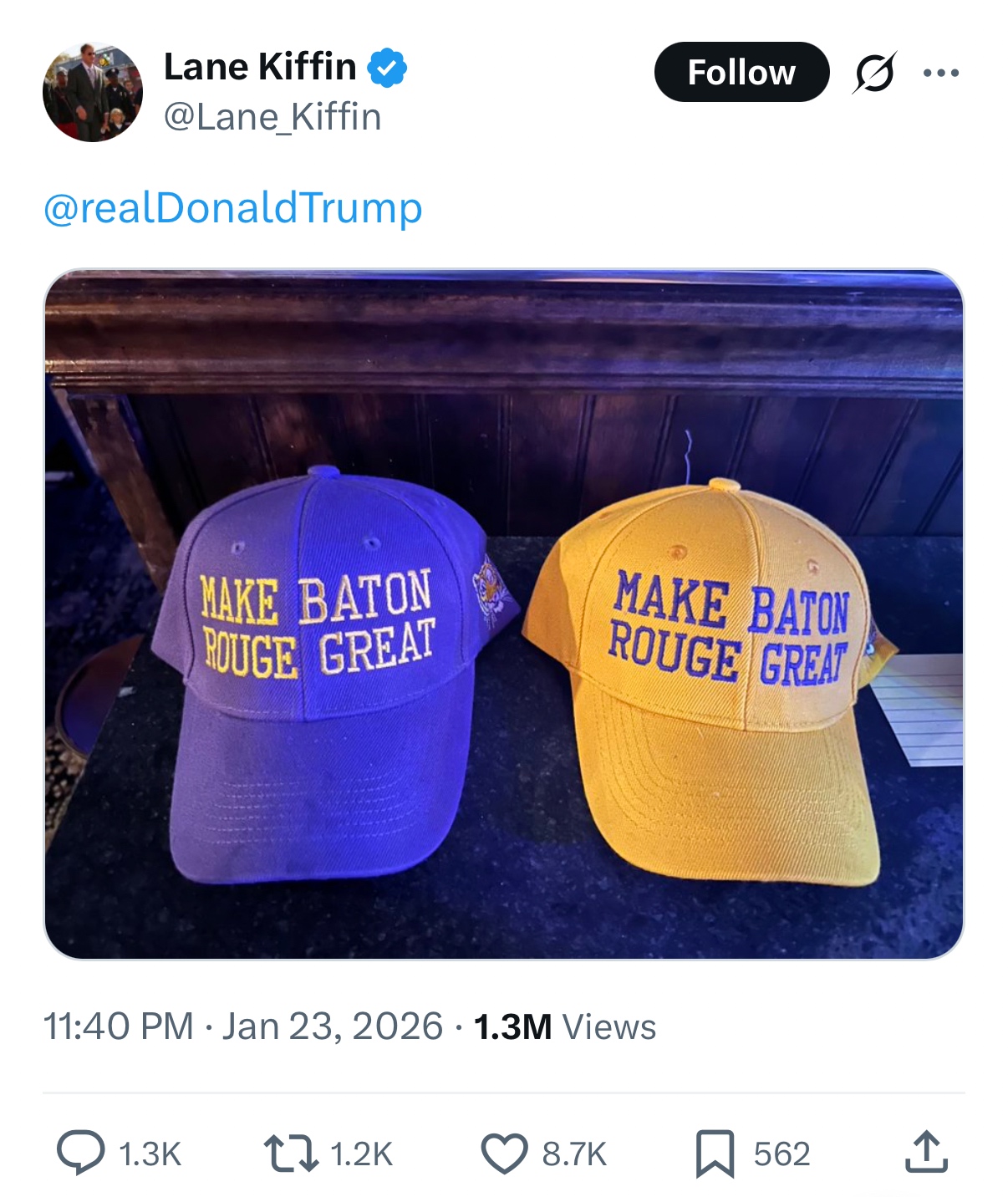1008x1197 pixels.
Task: Open the @Lane_Kiffin handle link
Action: 272,117
